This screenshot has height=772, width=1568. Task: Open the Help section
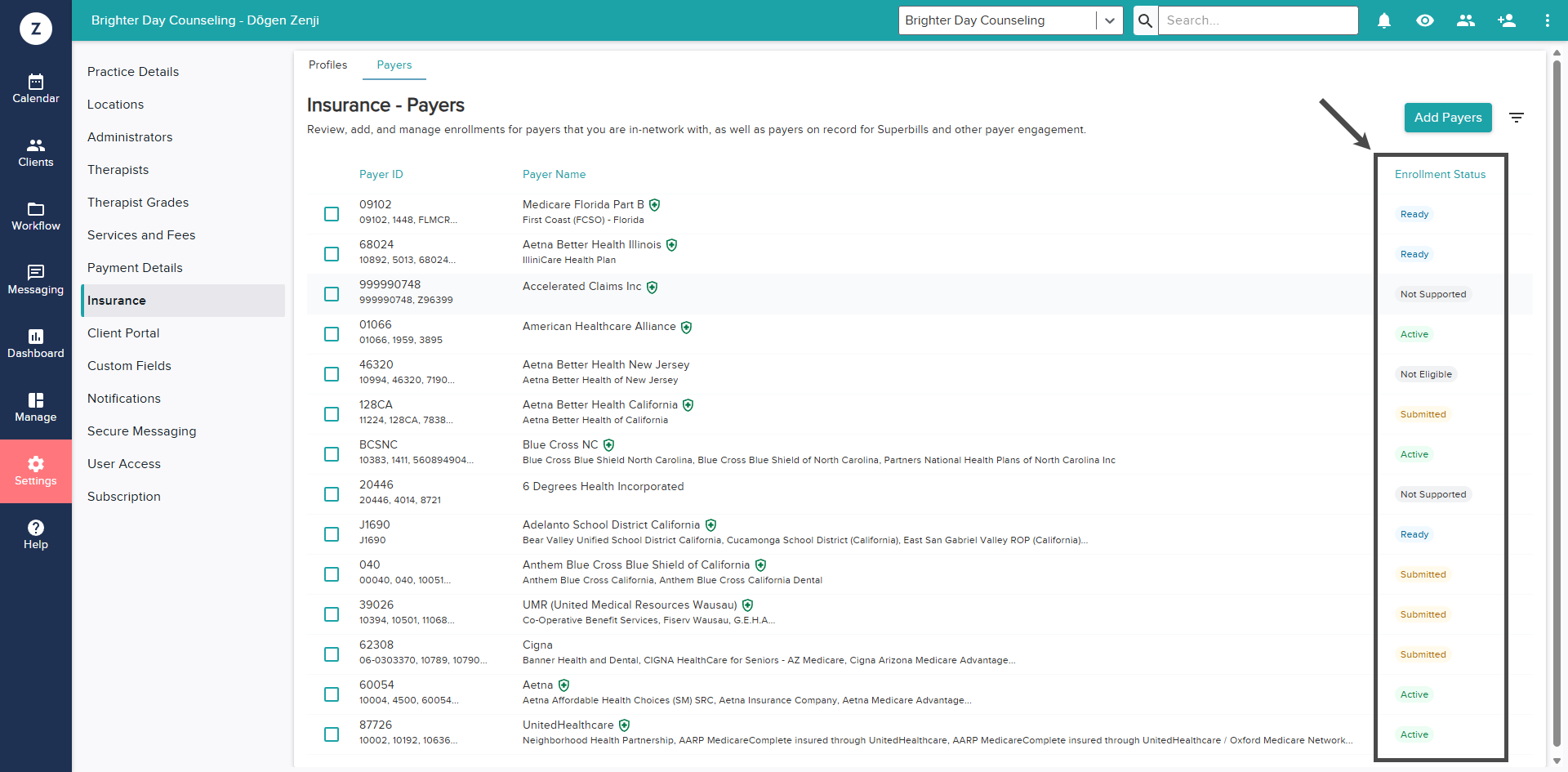[36, 535]
